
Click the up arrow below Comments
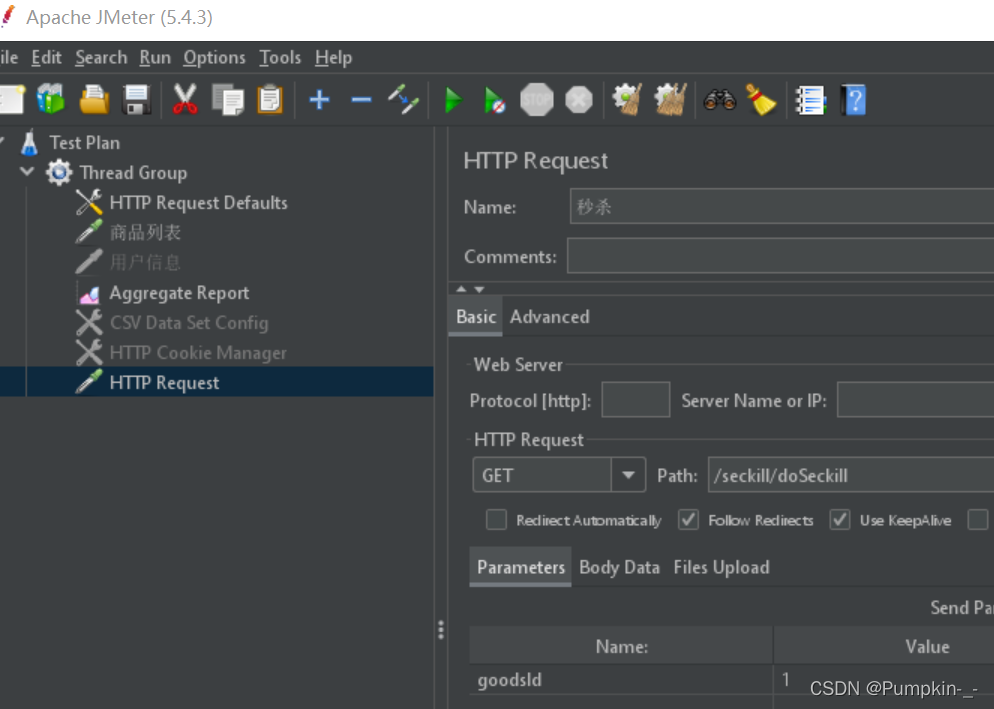point(462,289)
